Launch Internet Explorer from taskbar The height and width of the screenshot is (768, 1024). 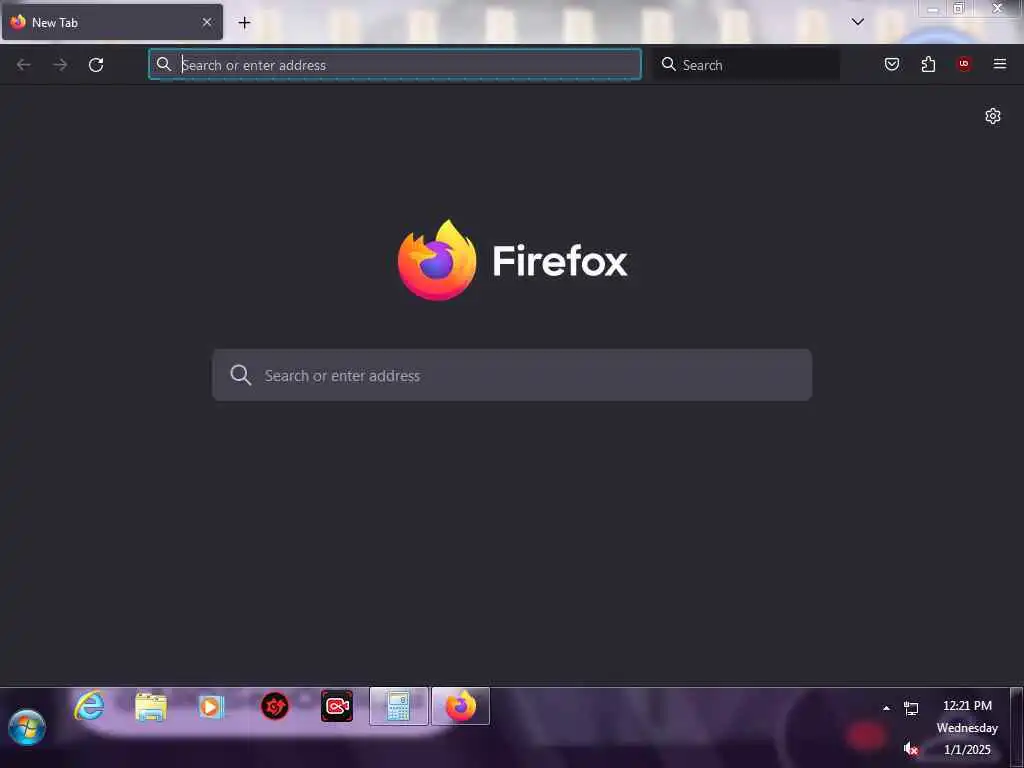point(89,706)
